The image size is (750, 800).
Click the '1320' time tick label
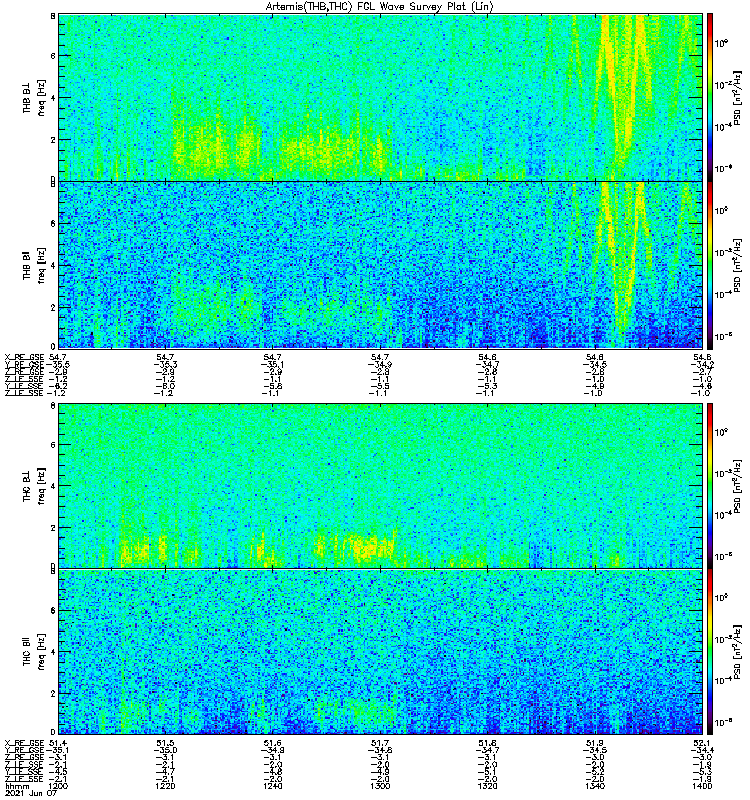(x=487, y=786)
